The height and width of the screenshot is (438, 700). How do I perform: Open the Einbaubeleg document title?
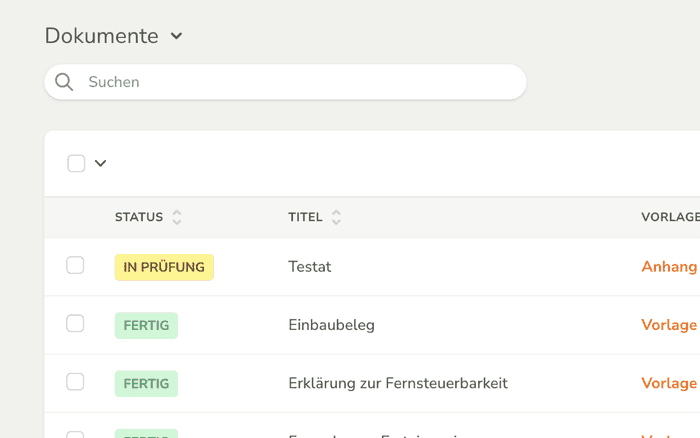tap(331, 325)
